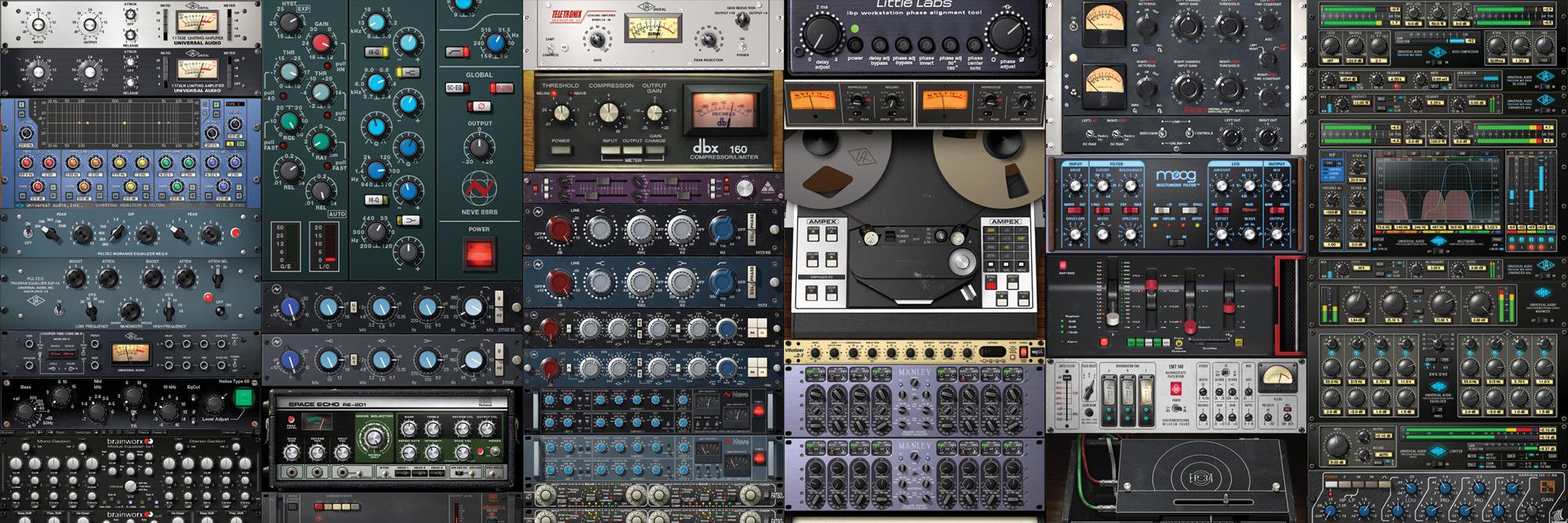Click the OUTPUT knob on Neve 88RS
1568x523 pixels.
(478, 147)
